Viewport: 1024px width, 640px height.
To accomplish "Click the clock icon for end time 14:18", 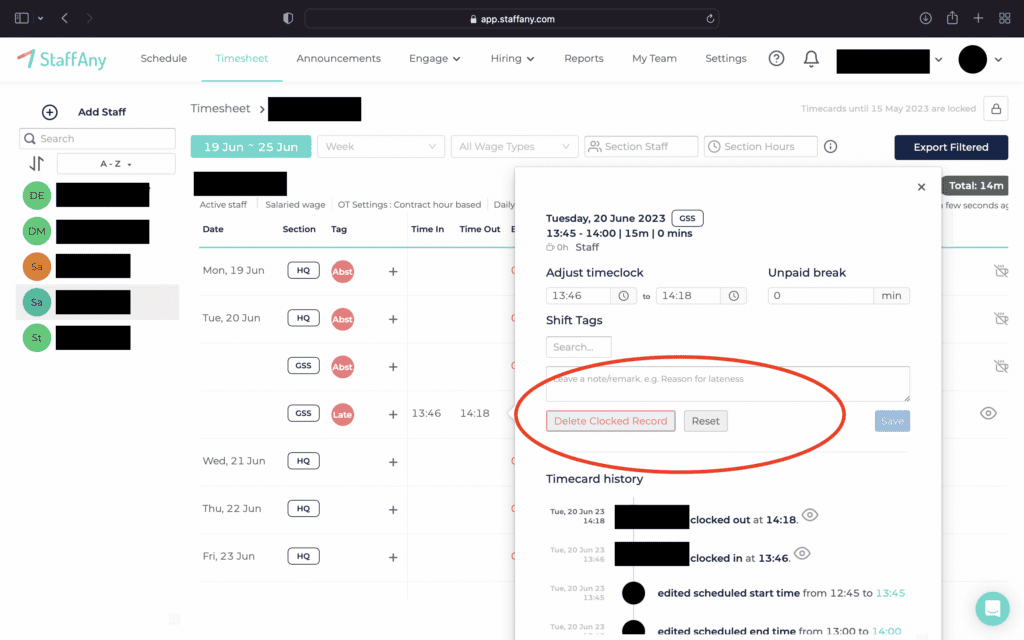I will (x=734, y=296).
